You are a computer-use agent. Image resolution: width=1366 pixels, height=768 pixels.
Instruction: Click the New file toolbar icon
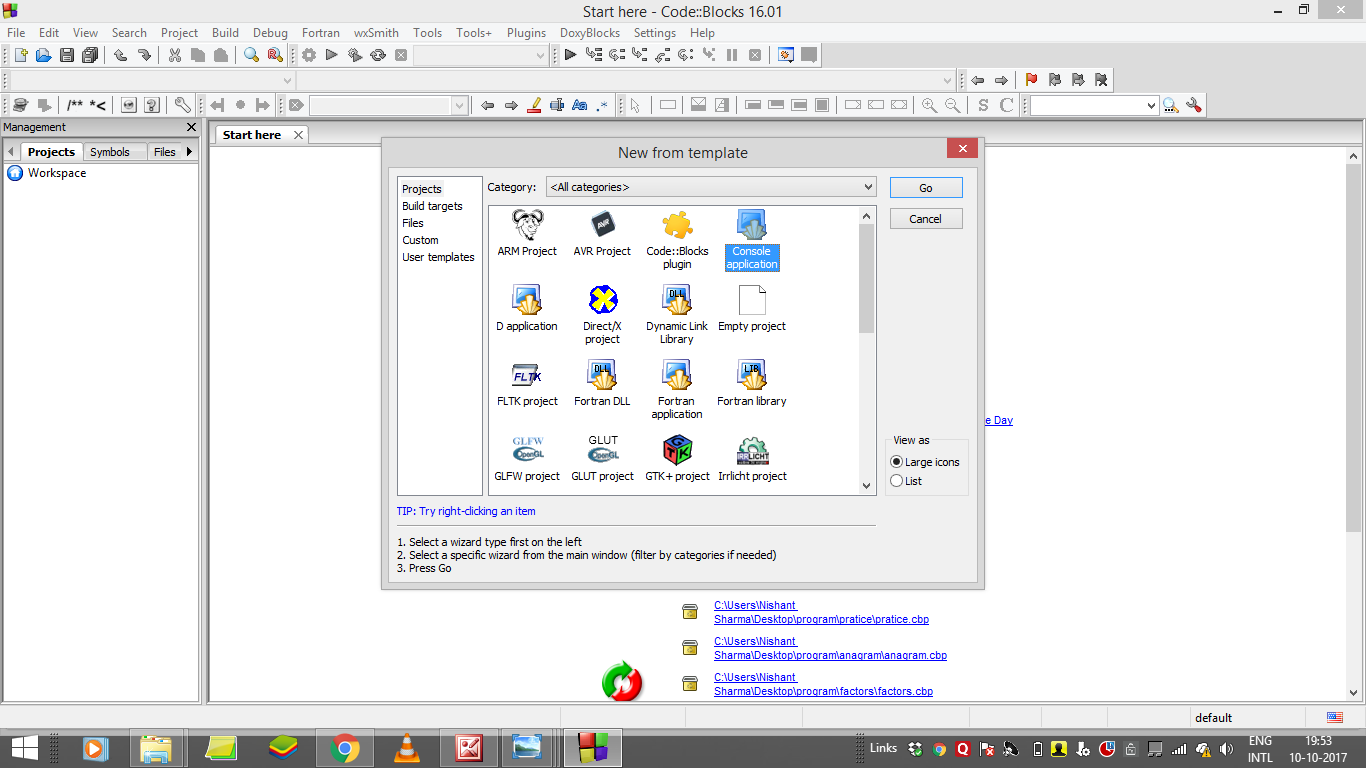pyautogui.click(x=20, y=55)
